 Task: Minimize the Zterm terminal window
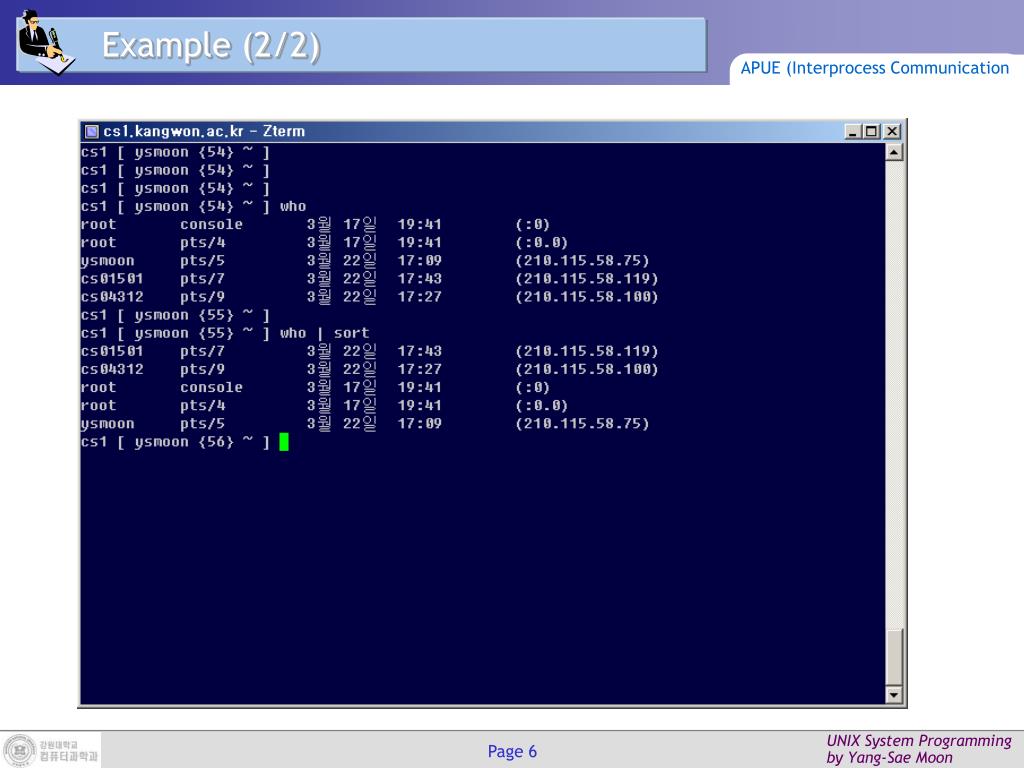[x=853, y=131]
